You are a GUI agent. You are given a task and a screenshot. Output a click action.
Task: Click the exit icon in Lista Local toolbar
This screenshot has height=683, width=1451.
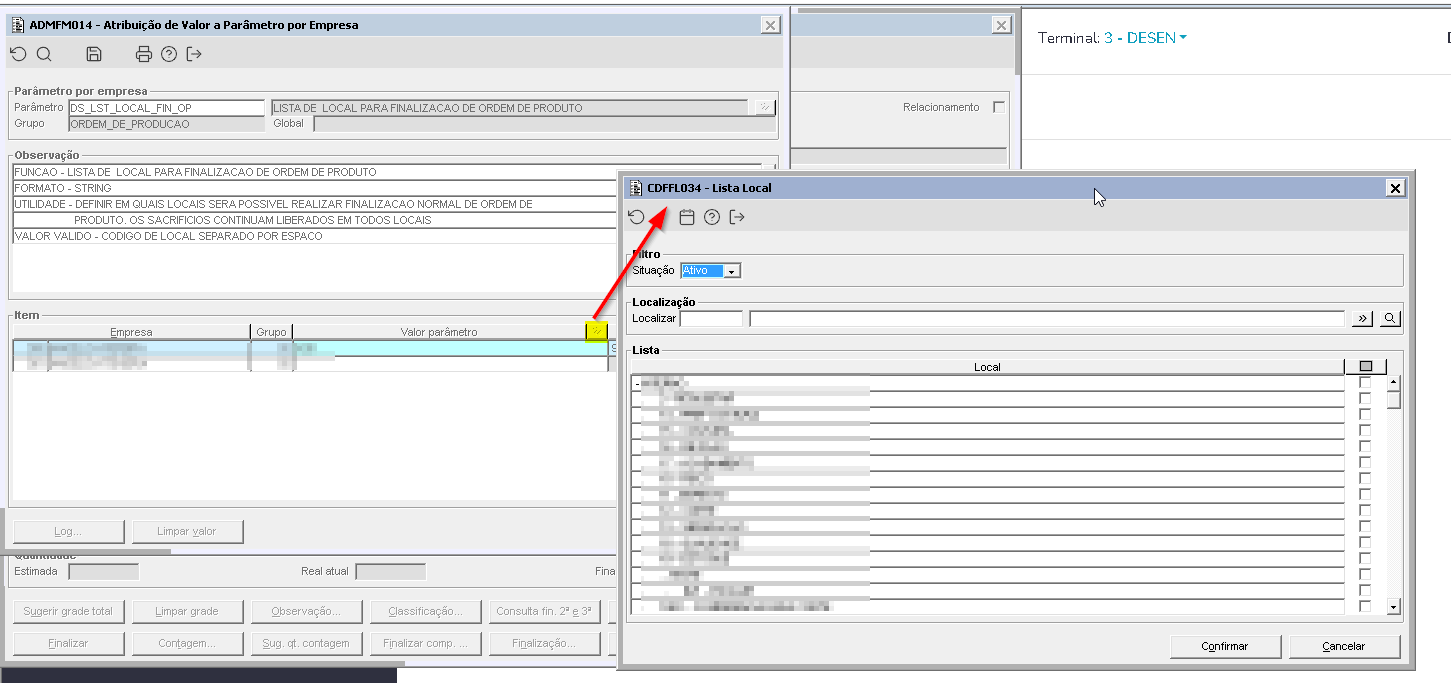tap(737, 217)
